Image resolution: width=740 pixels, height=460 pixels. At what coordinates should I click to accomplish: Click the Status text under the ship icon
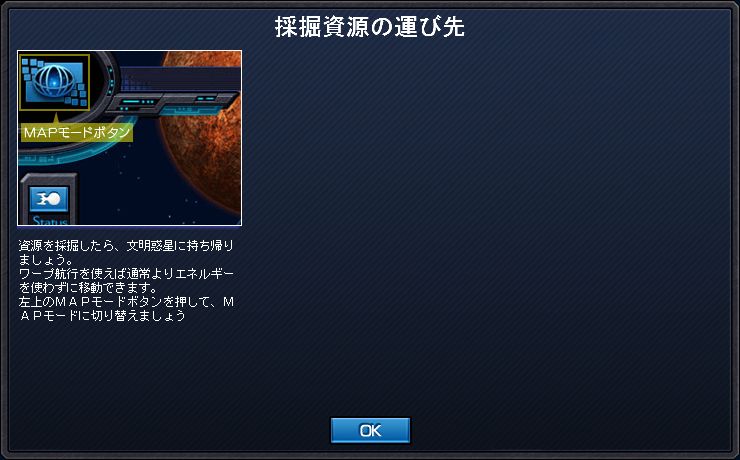point(50,220)
